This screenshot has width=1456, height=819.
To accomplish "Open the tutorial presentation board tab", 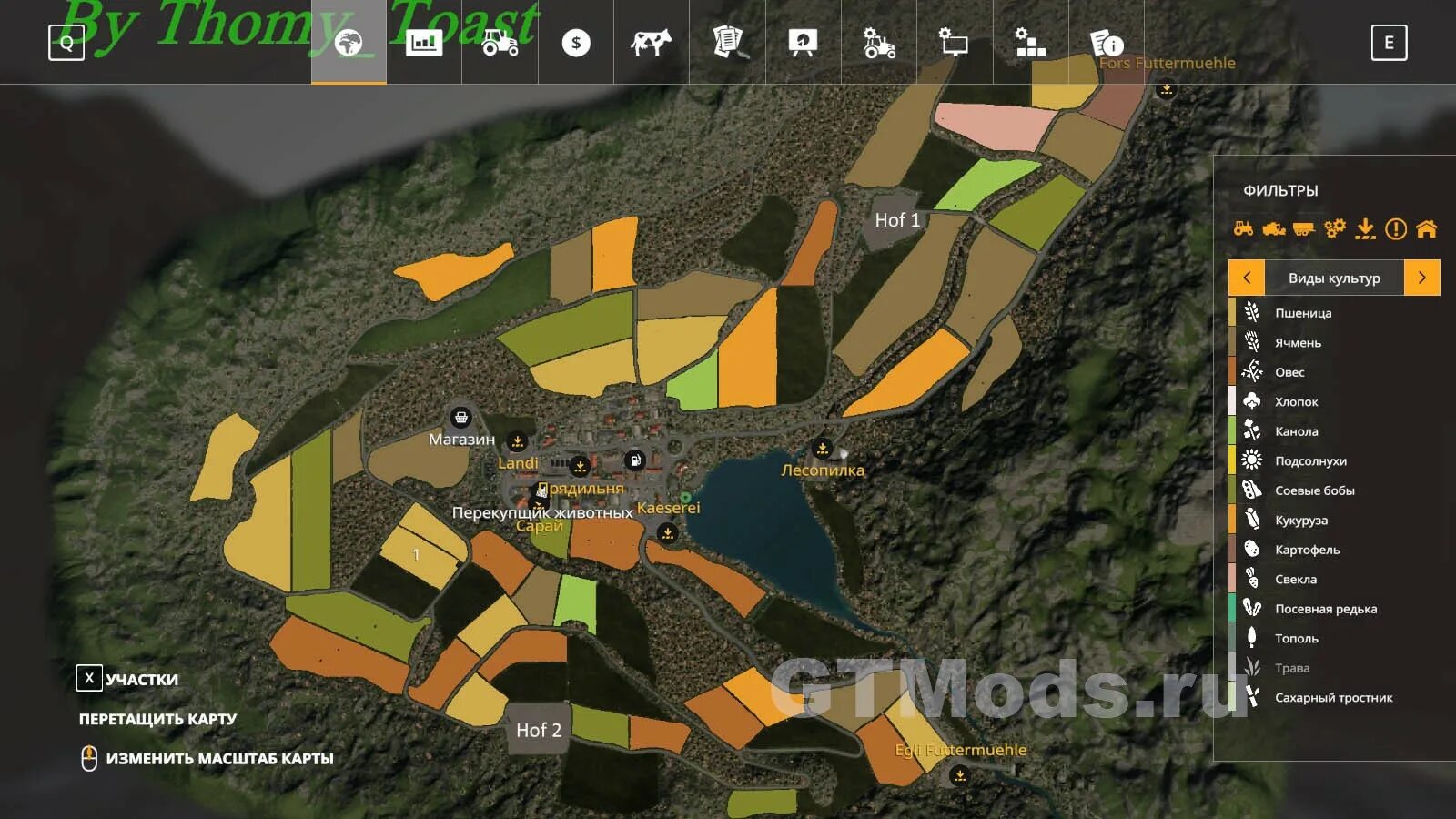I will pyautogui.click(x=803, y=43).
